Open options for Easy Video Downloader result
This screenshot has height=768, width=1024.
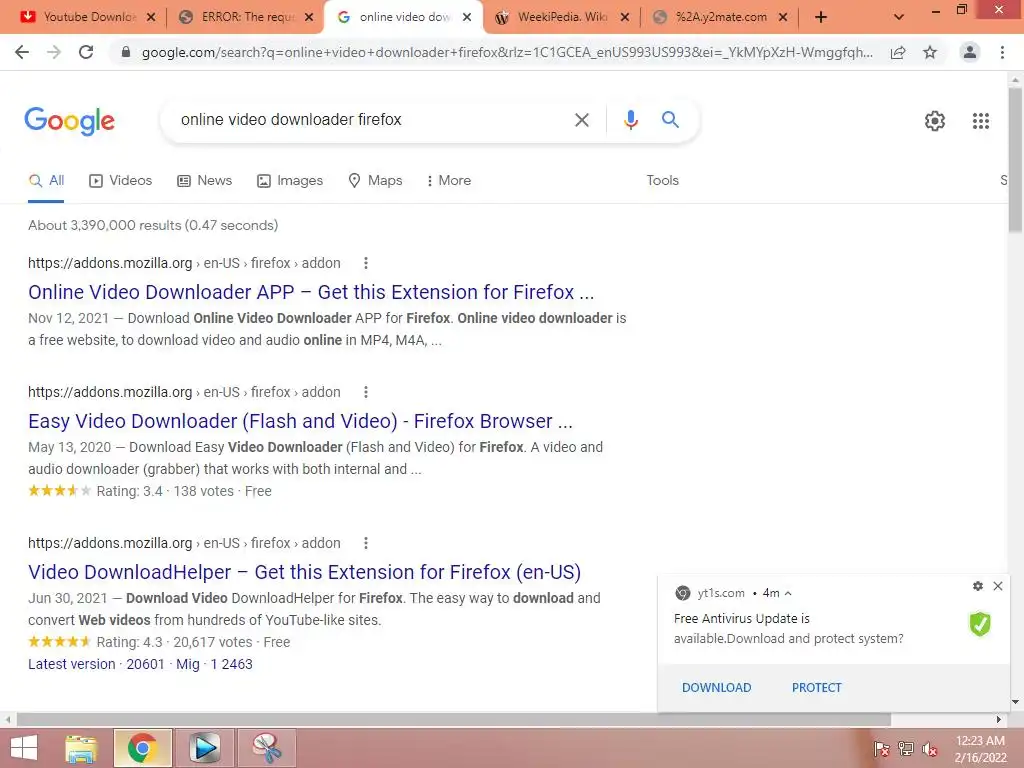coord(366,392)
